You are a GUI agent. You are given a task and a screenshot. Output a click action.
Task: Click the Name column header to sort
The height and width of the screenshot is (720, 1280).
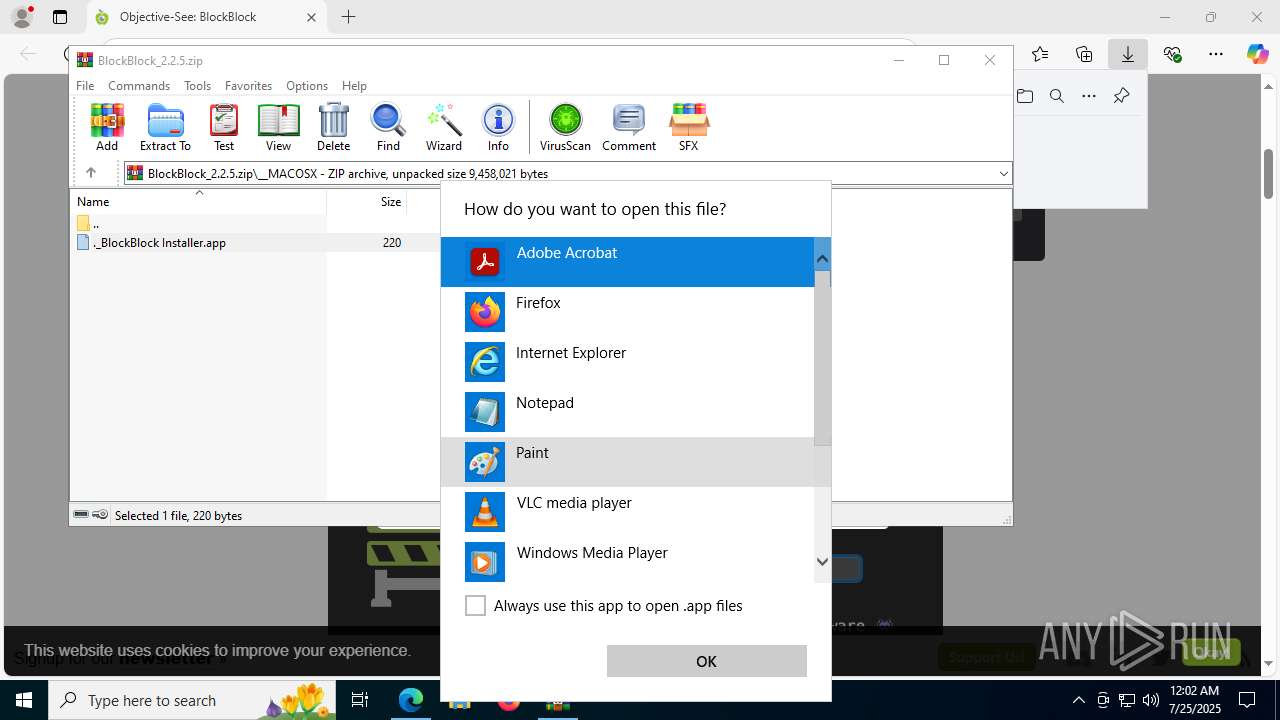199,201
